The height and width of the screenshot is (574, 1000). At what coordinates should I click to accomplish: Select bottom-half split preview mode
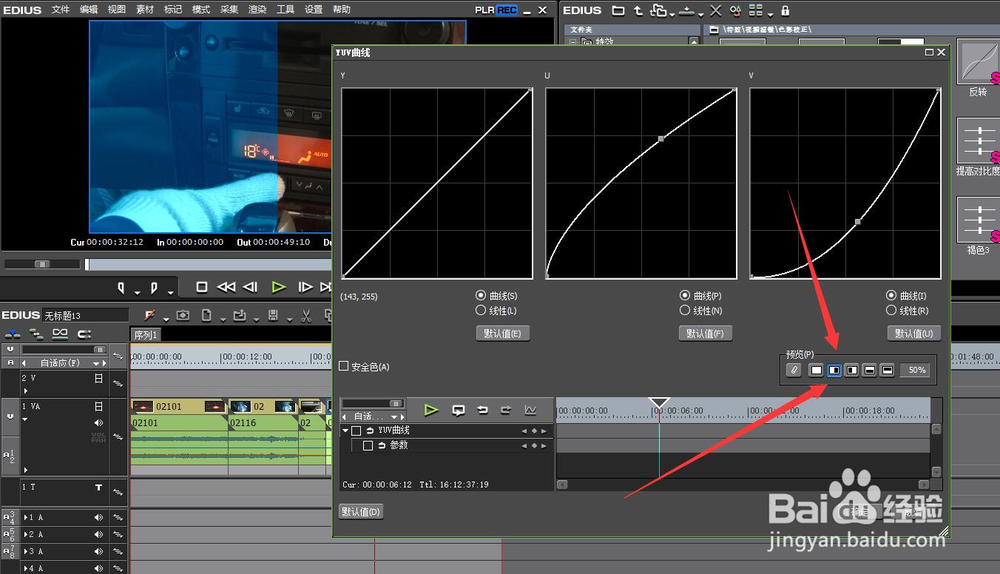[887, 370]
